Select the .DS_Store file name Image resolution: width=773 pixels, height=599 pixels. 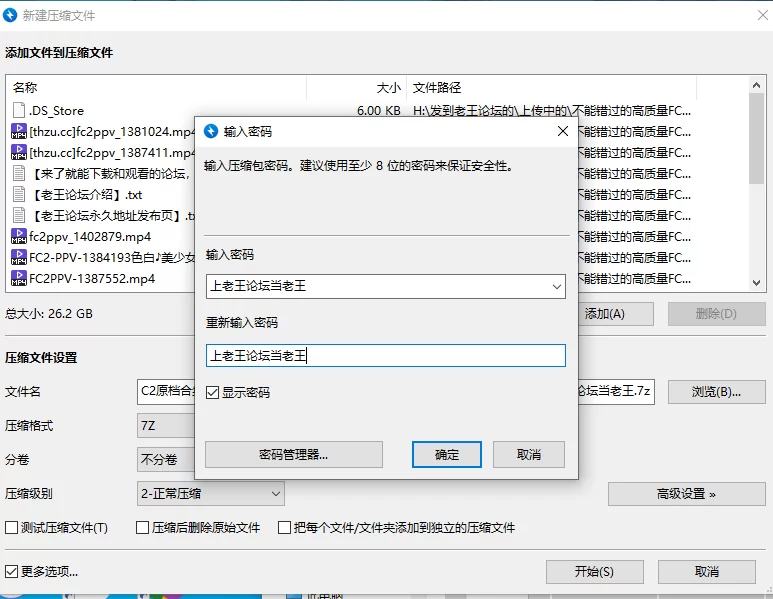(x=56, y=110)
